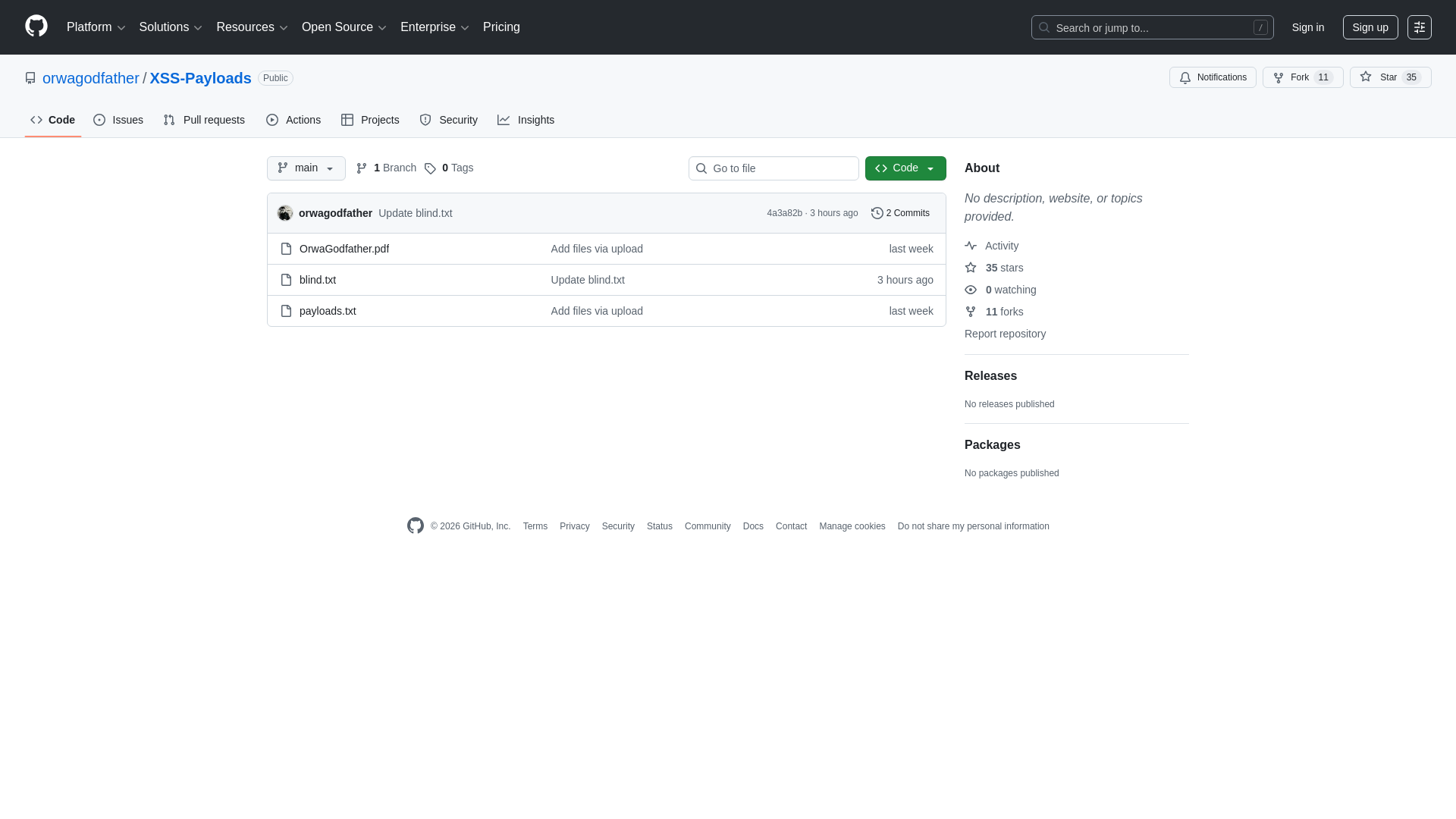1456x819 pixels.
Task: Select the Pull requests tab icon
Action: pos(168,120)
